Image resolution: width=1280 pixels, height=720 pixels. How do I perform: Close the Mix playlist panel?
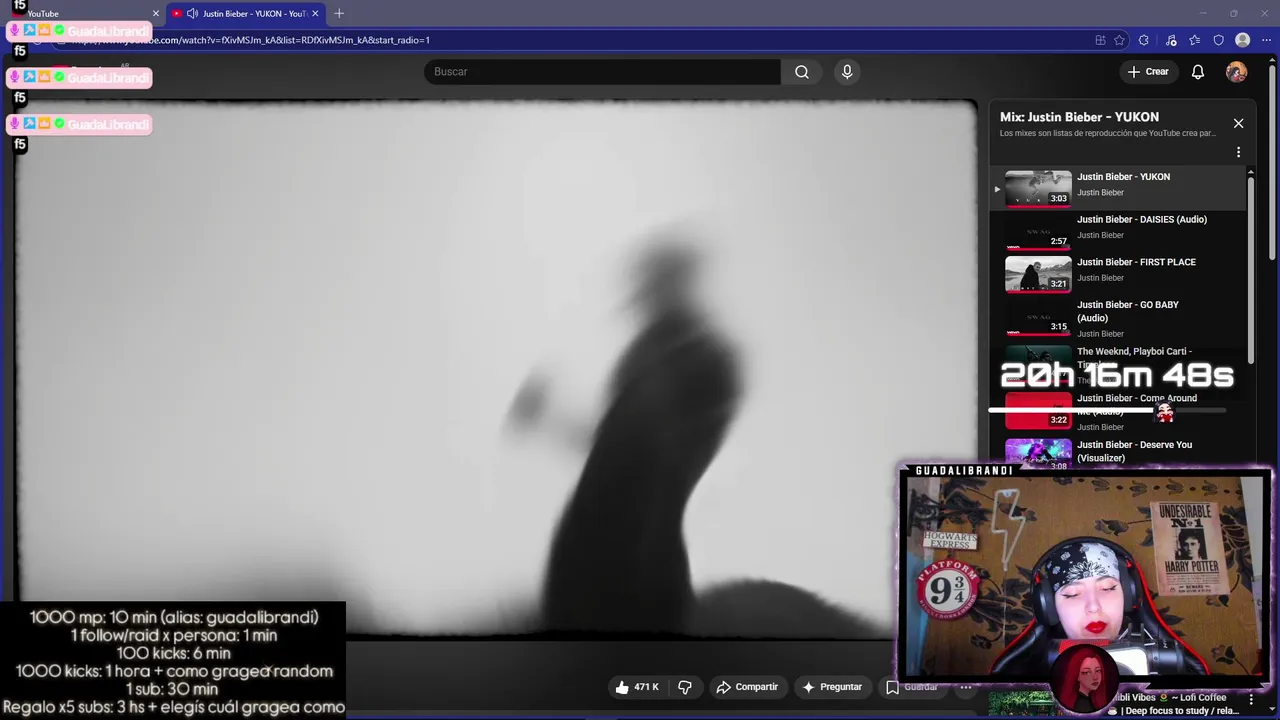point(1238,123)
